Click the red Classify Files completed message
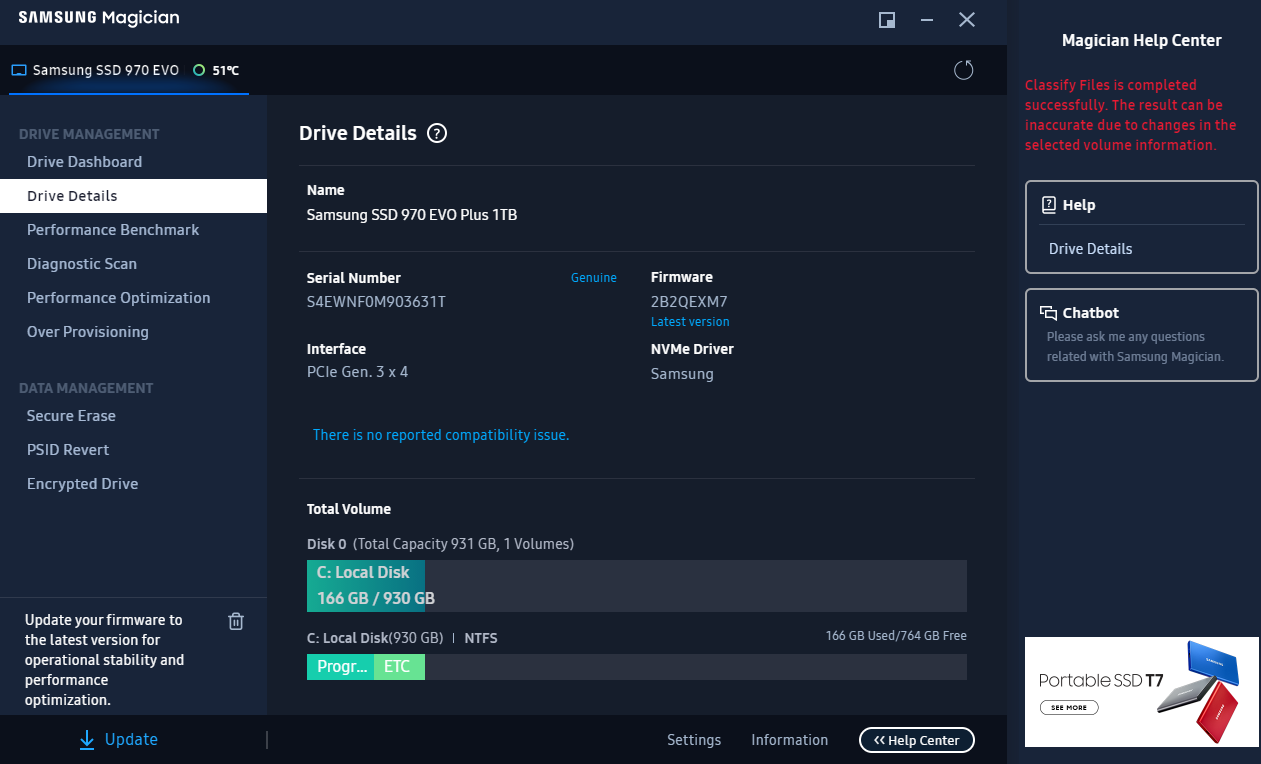The height and width of the screenshot is (764, 1261). [x=1131, y=115]
